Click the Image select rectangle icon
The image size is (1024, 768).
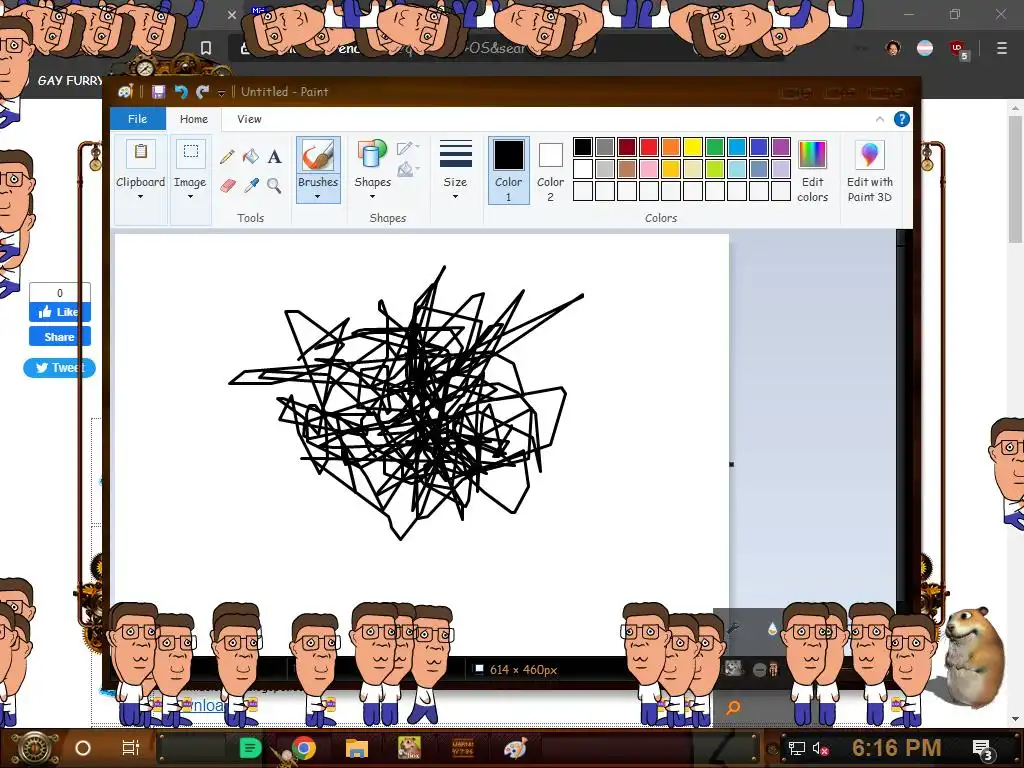(191, 153)
